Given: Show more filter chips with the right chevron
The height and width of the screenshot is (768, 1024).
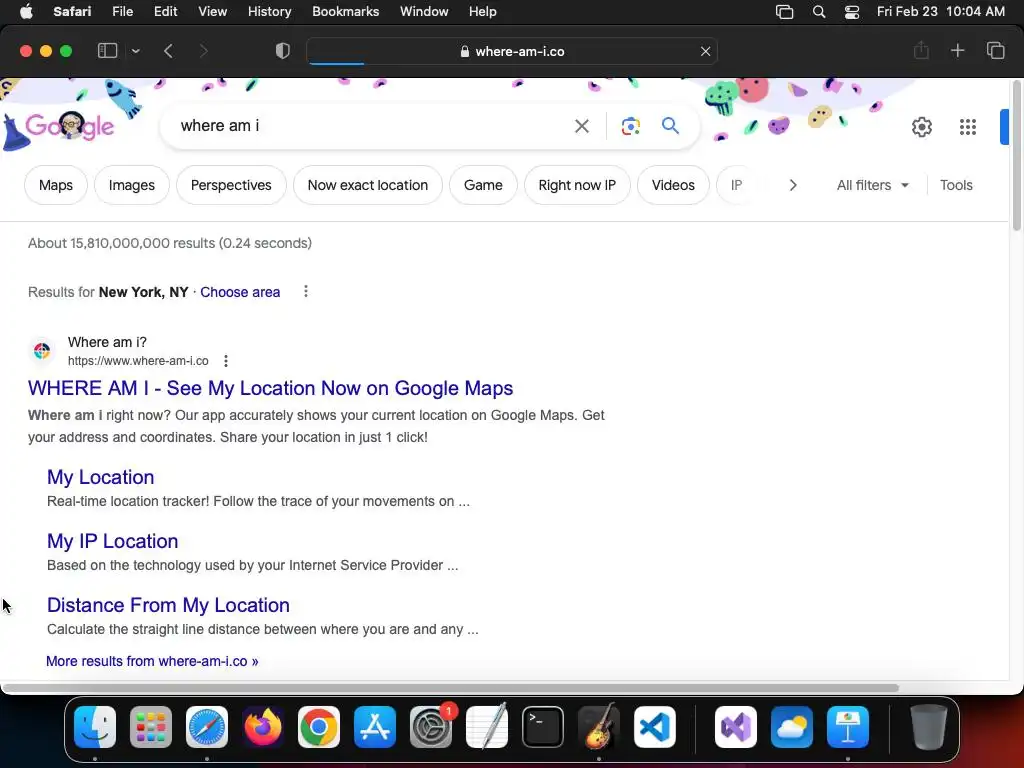Looking at the screenshot, I should point(793,185).
